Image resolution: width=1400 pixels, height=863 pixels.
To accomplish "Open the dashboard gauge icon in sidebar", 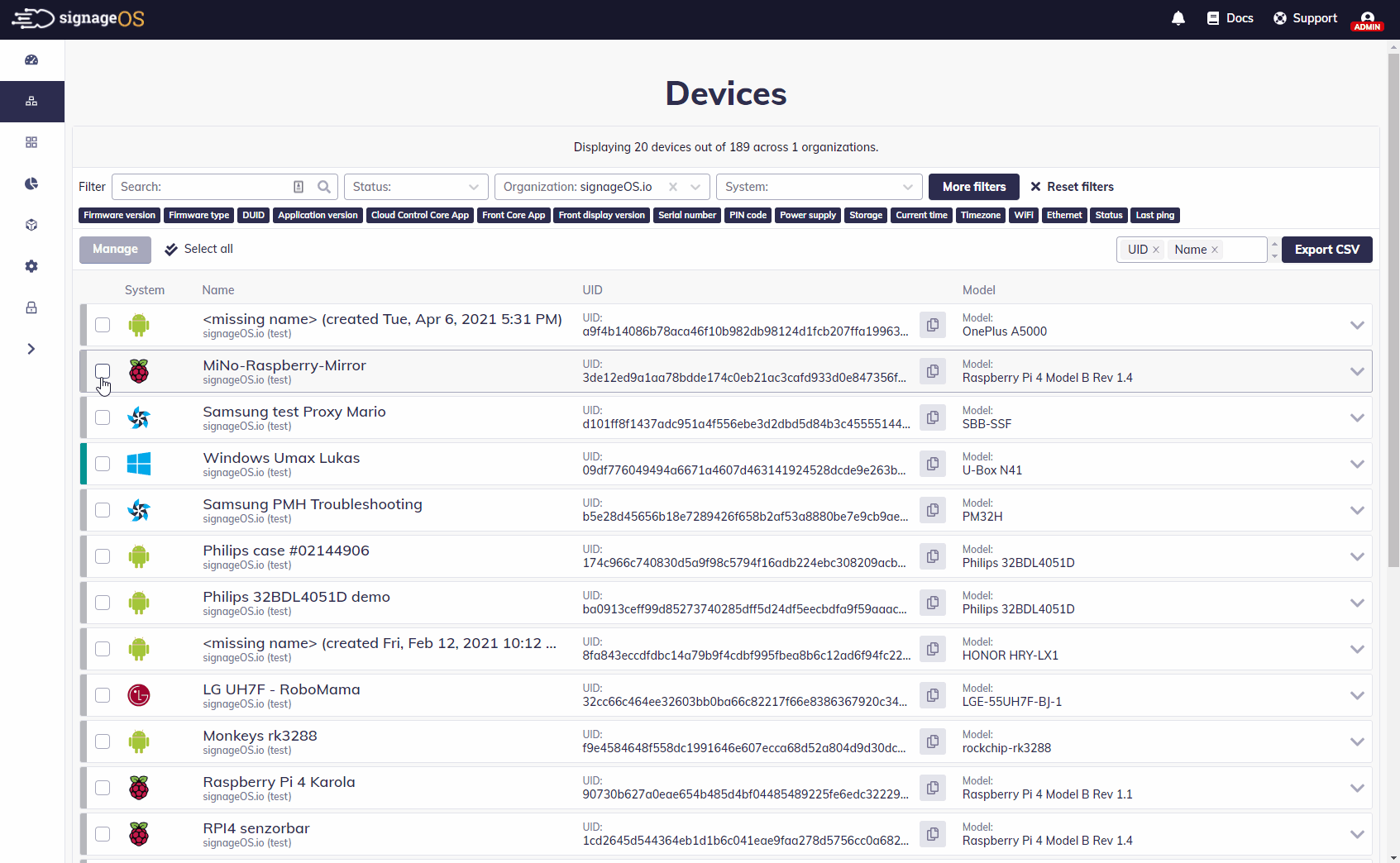I will pos(31,60).
